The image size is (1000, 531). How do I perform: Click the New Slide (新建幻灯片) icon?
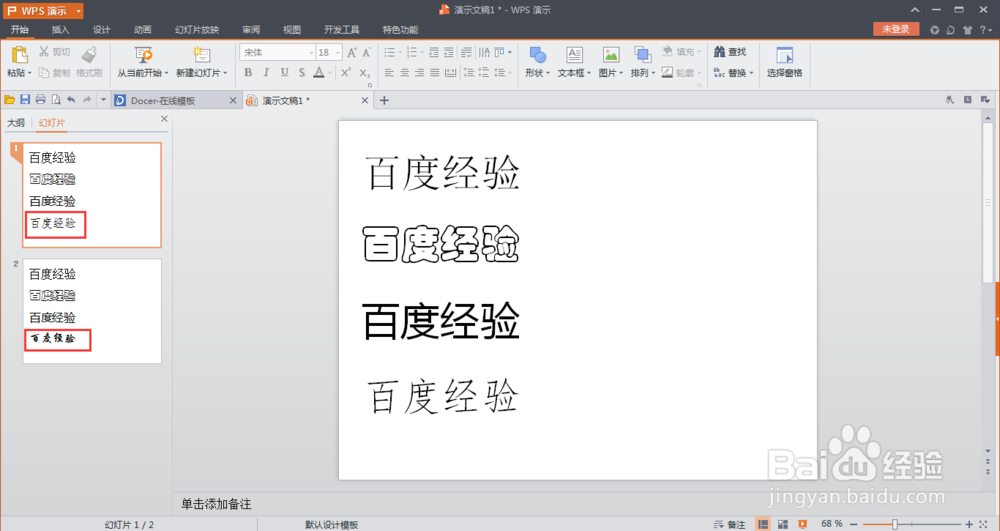(202, 55)
